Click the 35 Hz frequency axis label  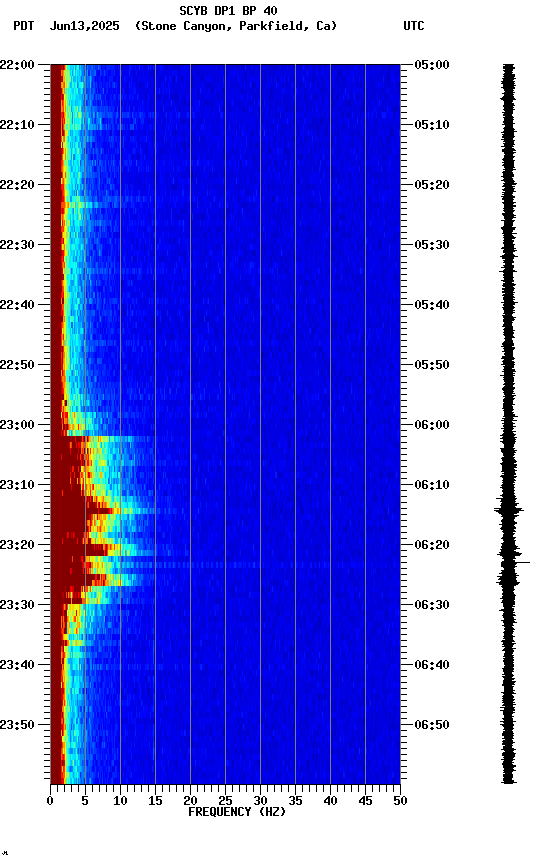point(295,801)
